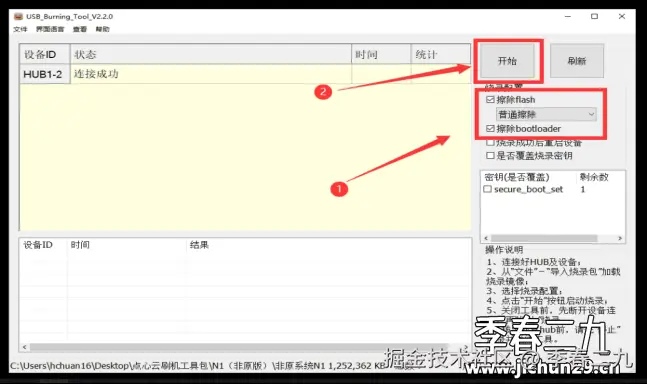Minimize the USB Burning Tool window

[568, 16]
